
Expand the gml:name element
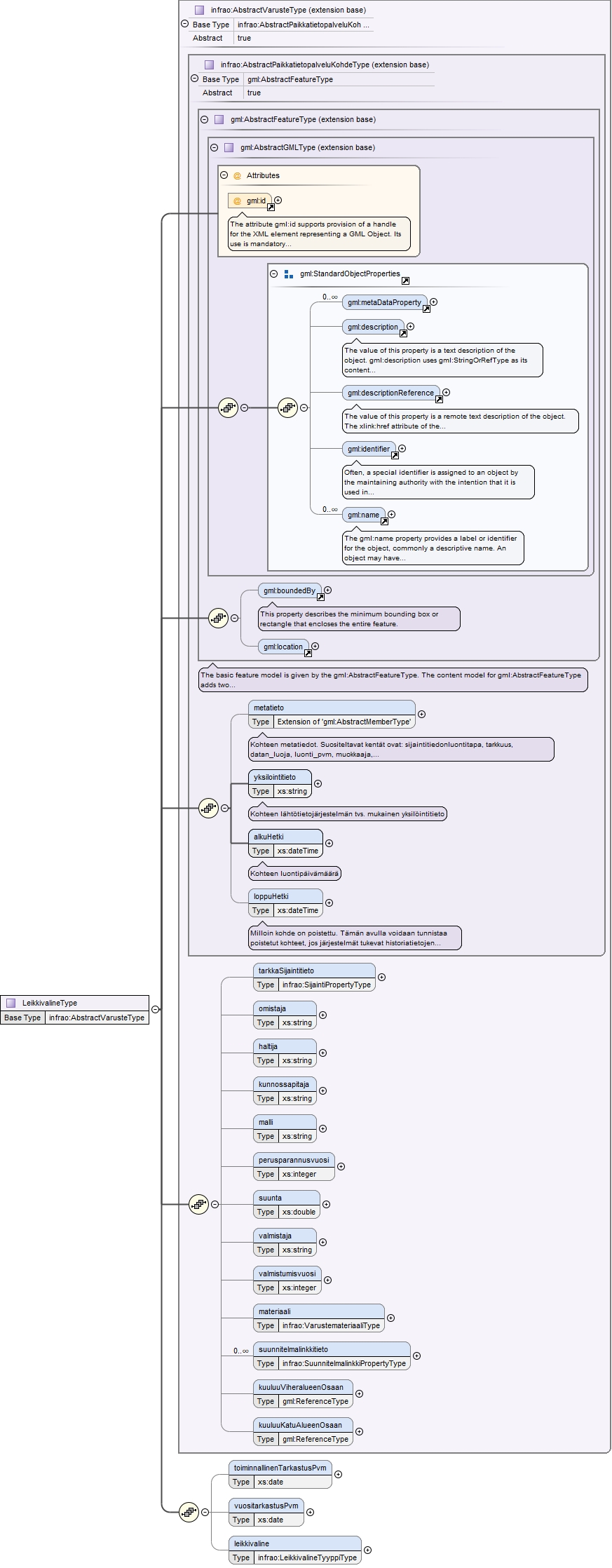tap(392, 515)
